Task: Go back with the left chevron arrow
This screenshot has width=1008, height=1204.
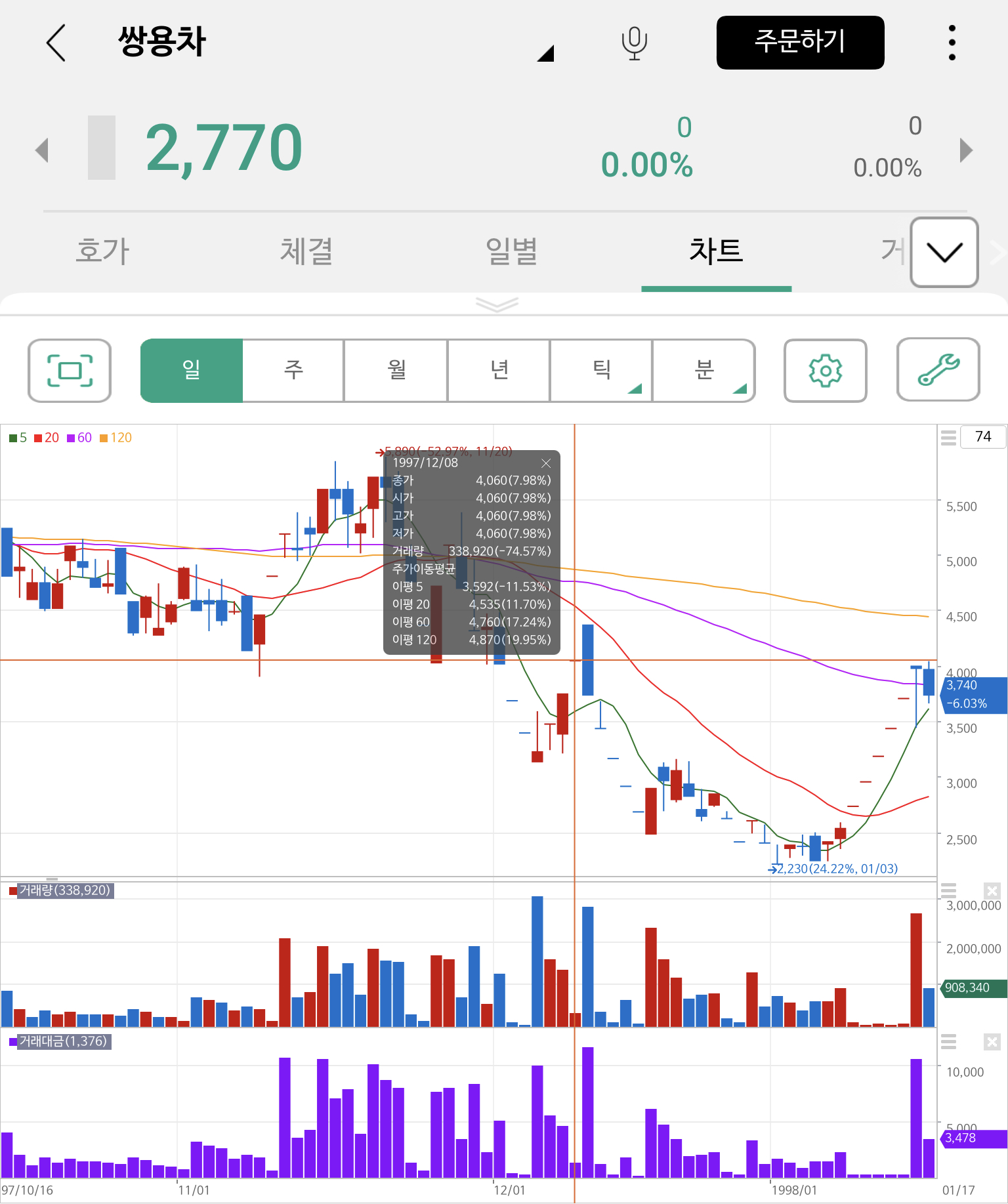Action: click(x=56, y=43)
